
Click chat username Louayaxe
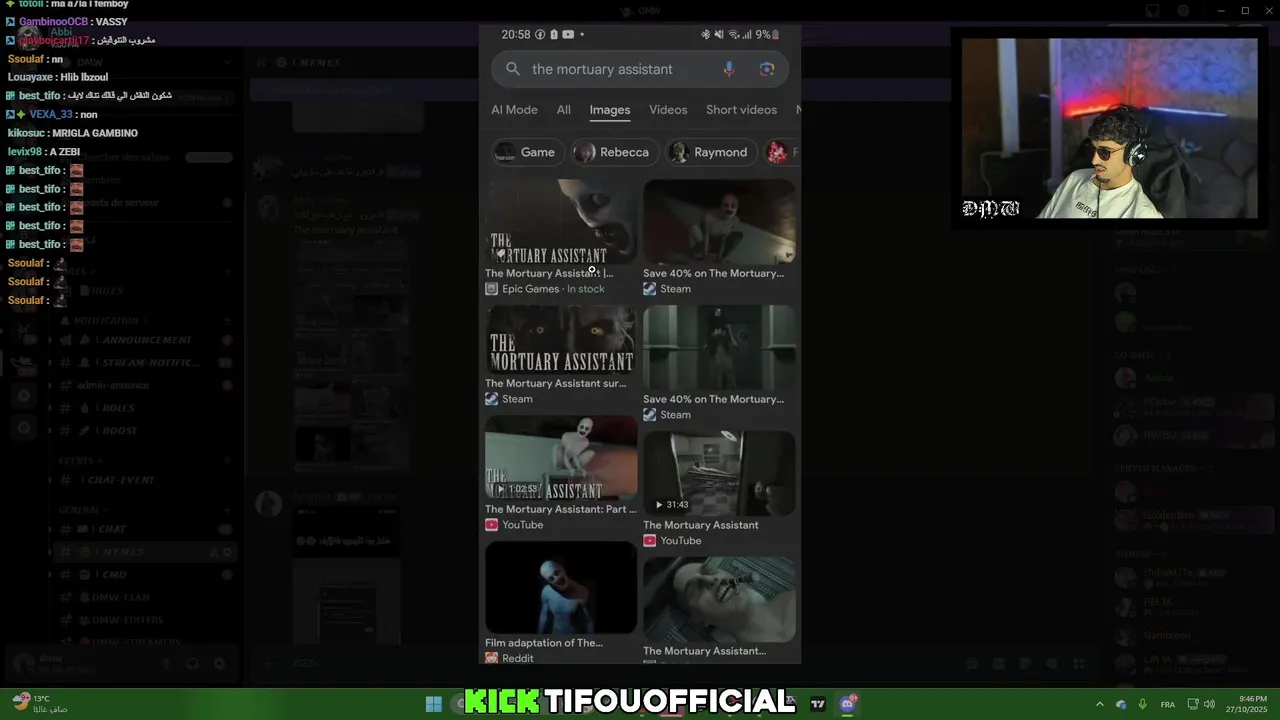[x=31, y=77]
